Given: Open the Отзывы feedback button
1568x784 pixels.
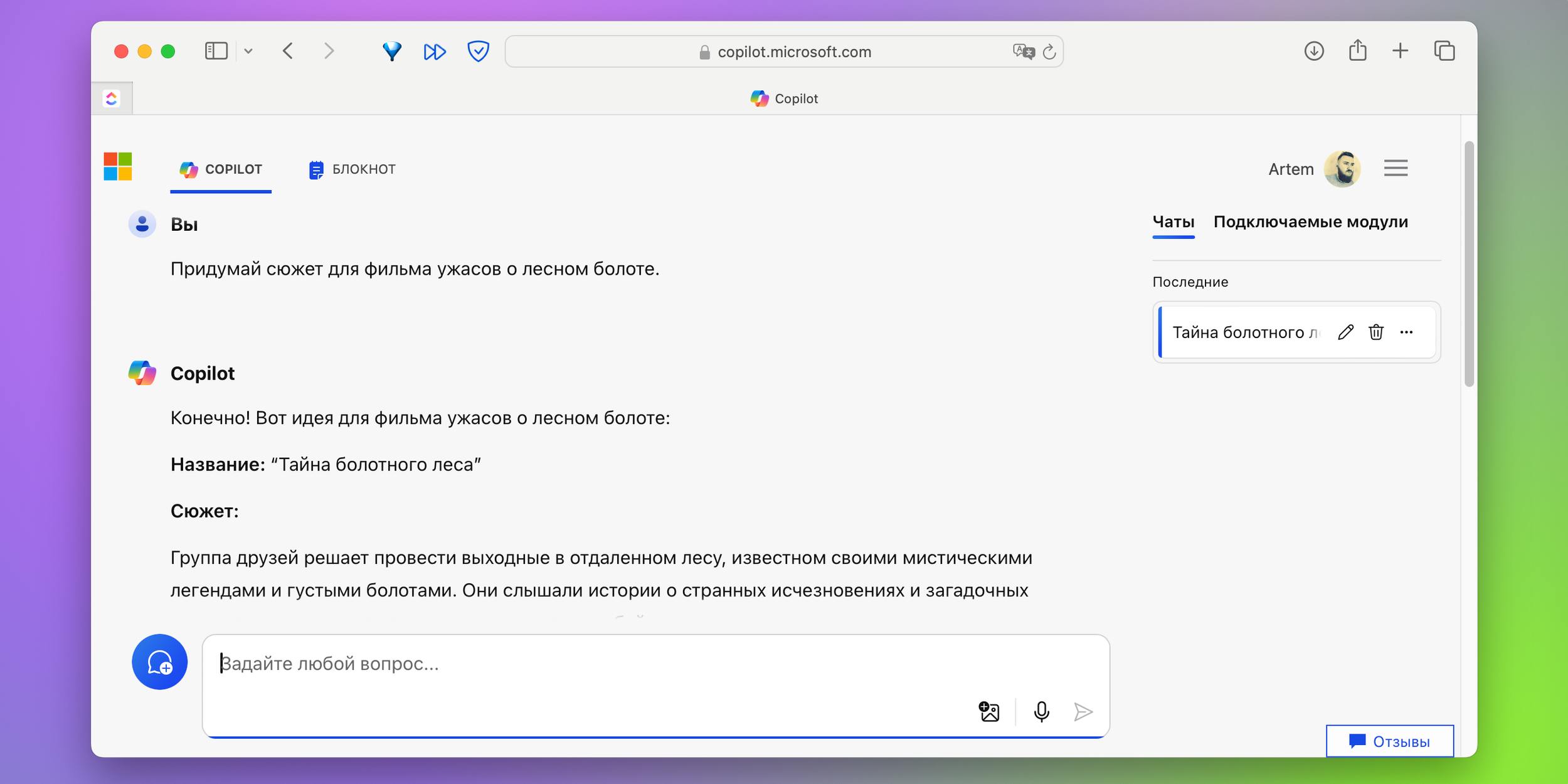Looking at the screenshot, I should (1390, 741).
